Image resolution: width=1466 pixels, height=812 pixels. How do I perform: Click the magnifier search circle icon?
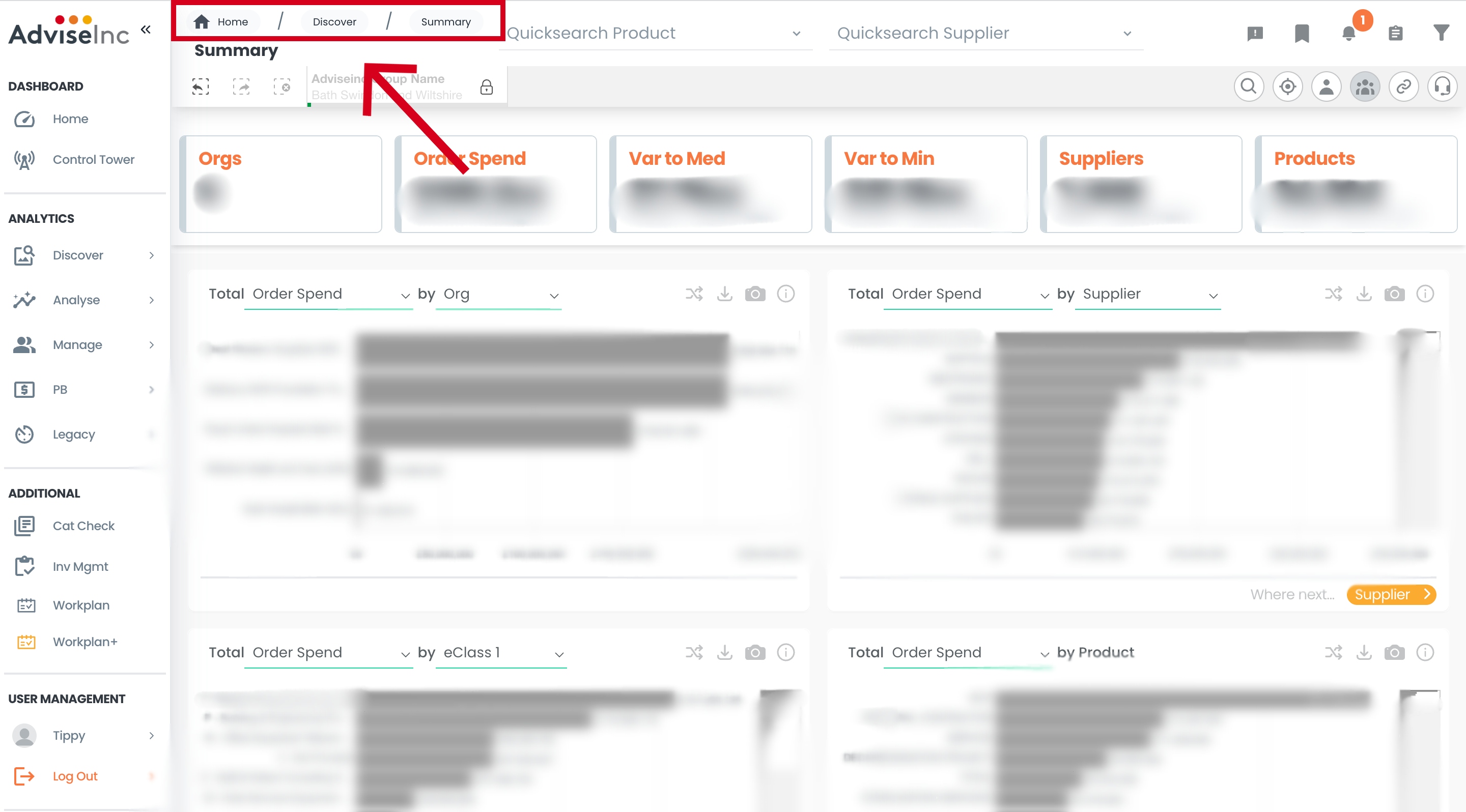pos(1249,86)
